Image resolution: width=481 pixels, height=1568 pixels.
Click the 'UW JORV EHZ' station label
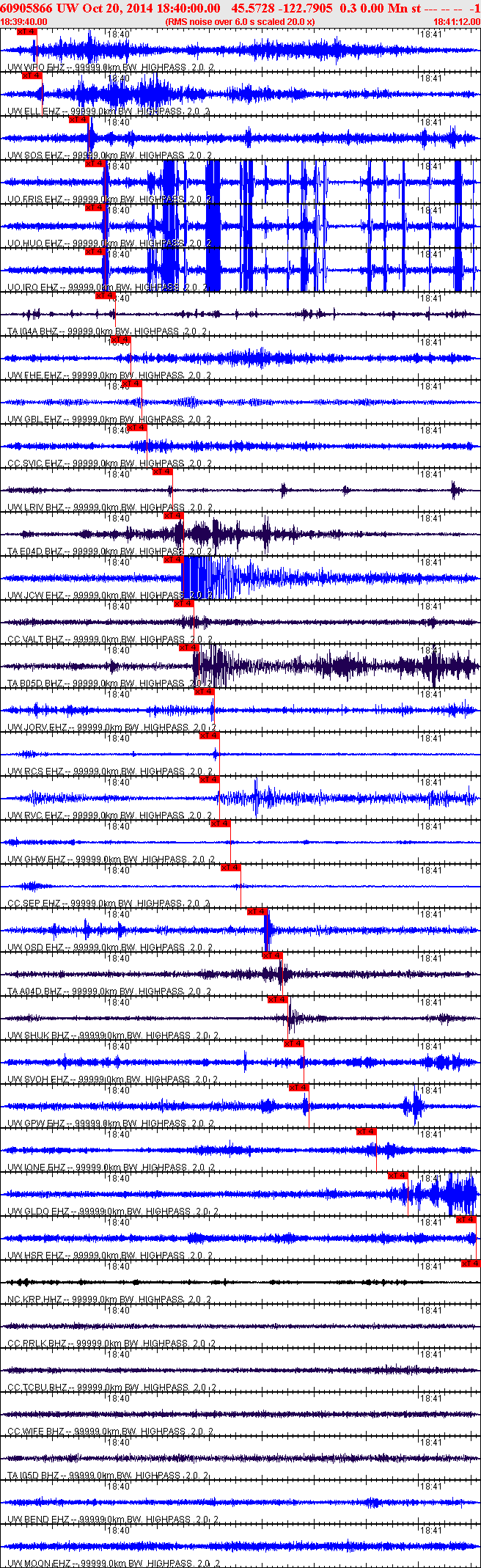[x=37, y=728]
